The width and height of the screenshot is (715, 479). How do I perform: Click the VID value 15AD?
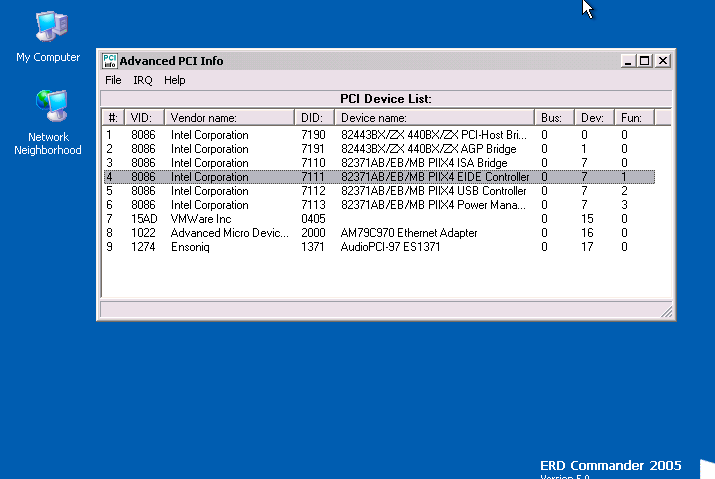tap(144, 219)
